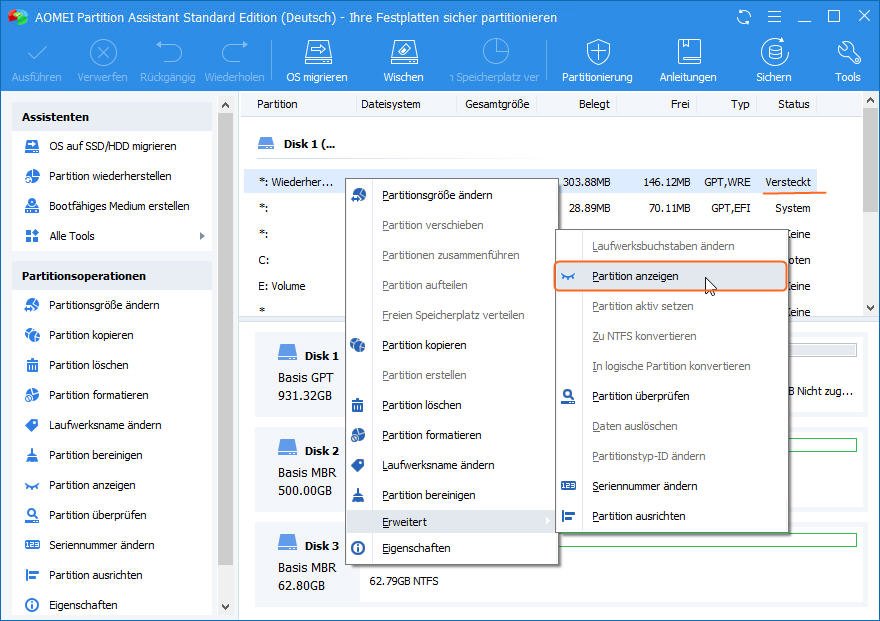Click Partition bereinigen broom icon in sidebar
880x621 pixels.
pyautogui.click(x=32, y=455)
